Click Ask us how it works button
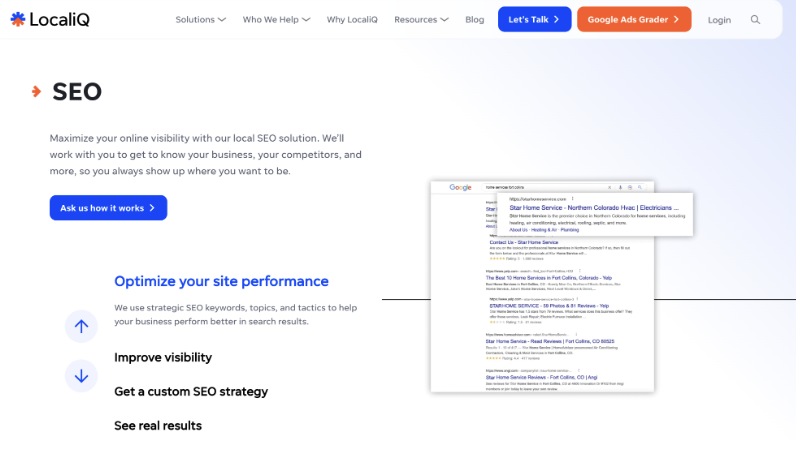Viewport: 796px width, 460px height. click(108, 208)
